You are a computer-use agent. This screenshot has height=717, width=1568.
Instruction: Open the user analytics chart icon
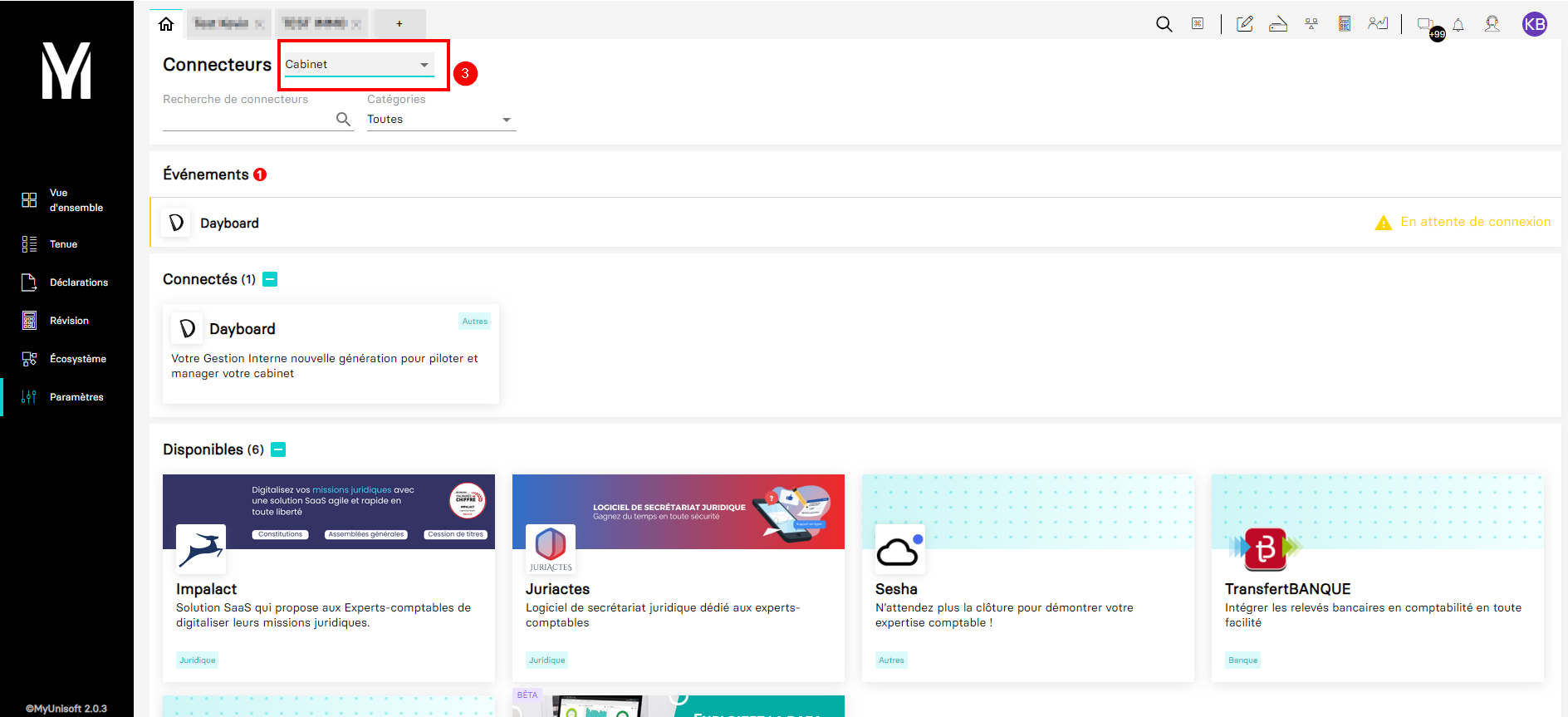point(1379,24)
